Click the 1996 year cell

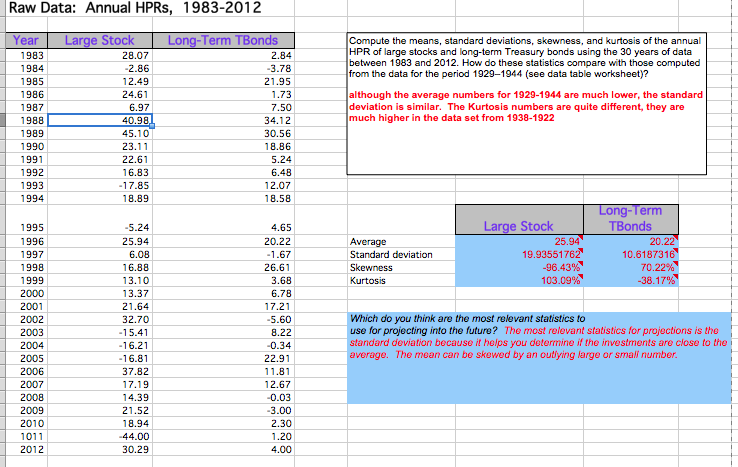(26, 242)
